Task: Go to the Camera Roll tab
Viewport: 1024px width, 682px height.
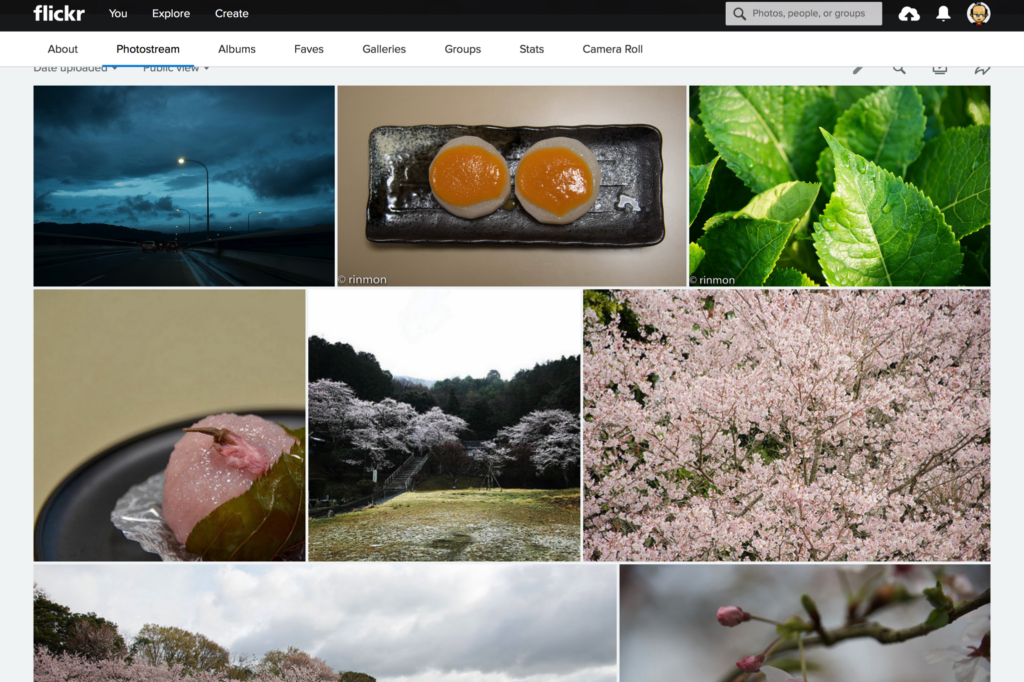Action: 612,49
